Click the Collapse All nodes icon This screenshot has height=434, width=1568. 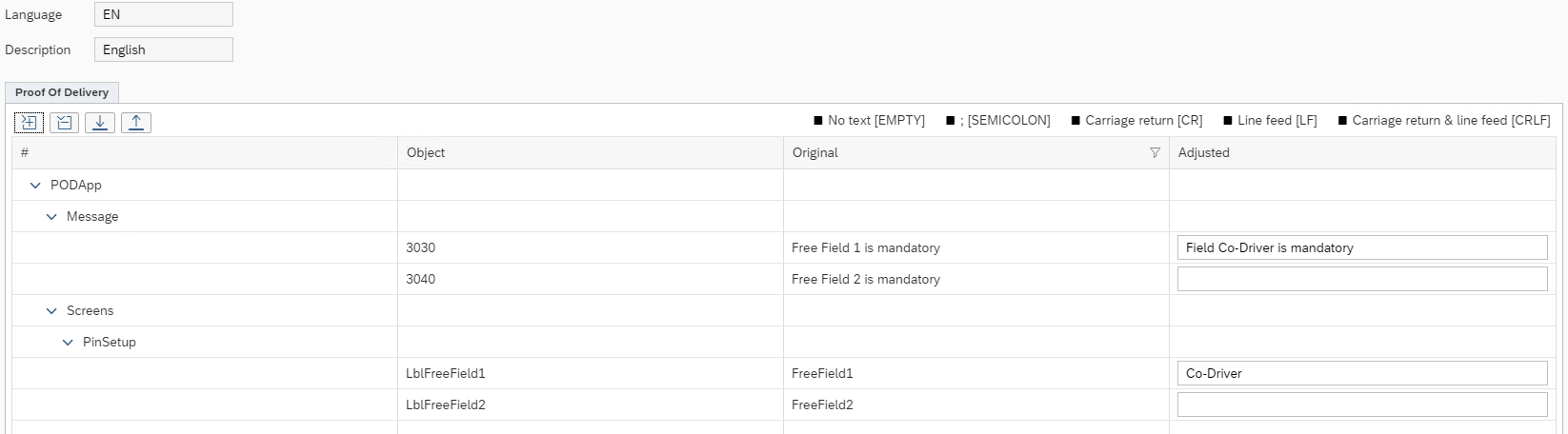coord(64,123)
